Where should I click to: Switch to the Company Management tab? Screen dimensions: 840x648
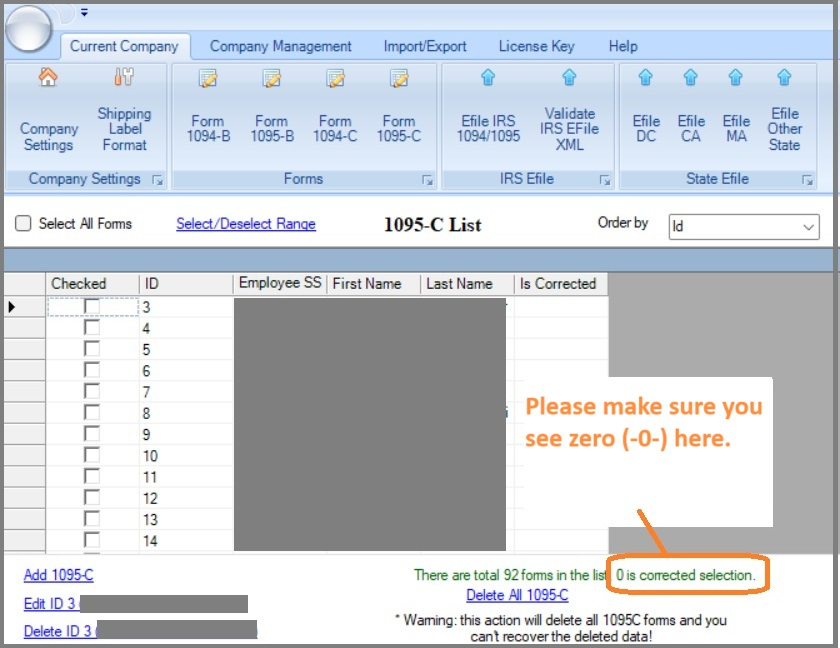[x=280, y=46]
